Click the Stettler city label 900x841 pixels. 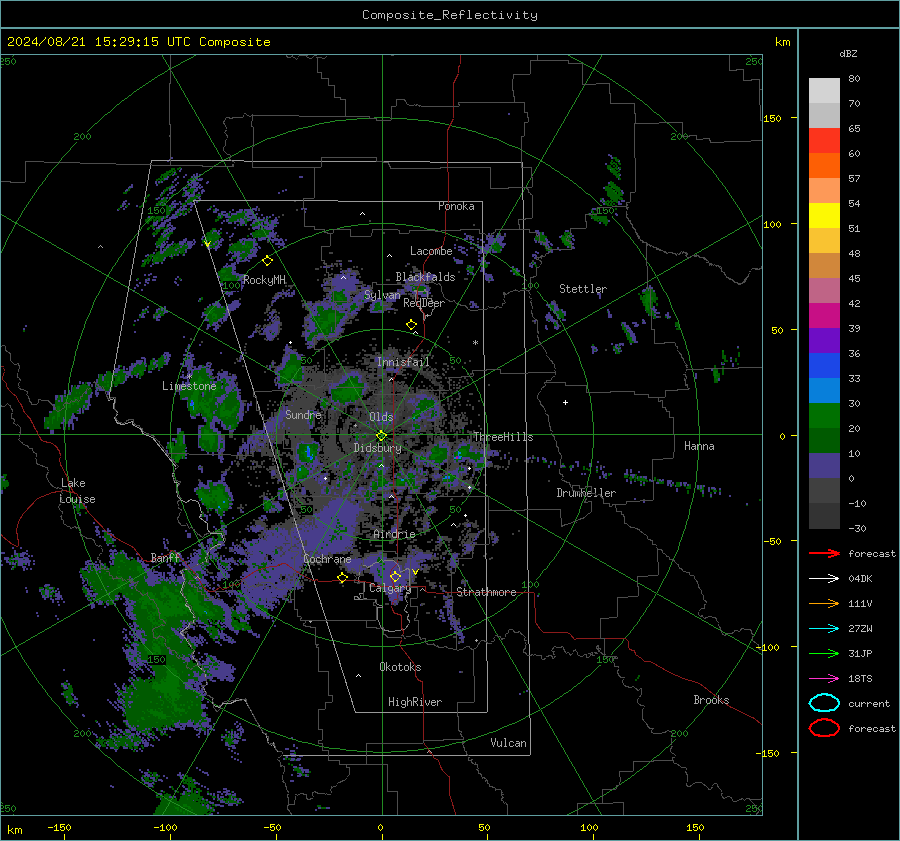point(583,289)
